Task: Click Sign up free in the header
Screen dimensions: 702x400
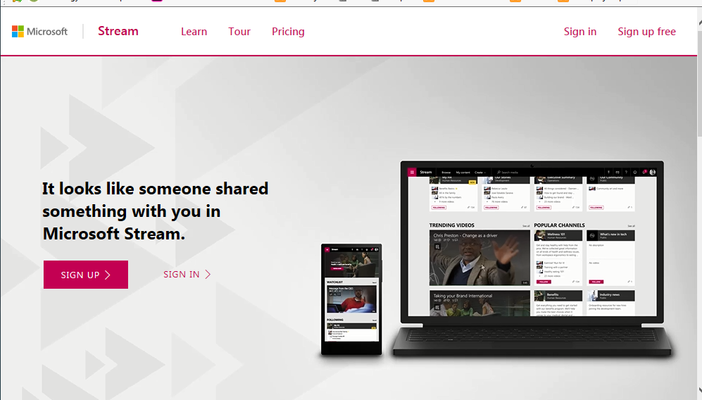Action: point(646,32)
